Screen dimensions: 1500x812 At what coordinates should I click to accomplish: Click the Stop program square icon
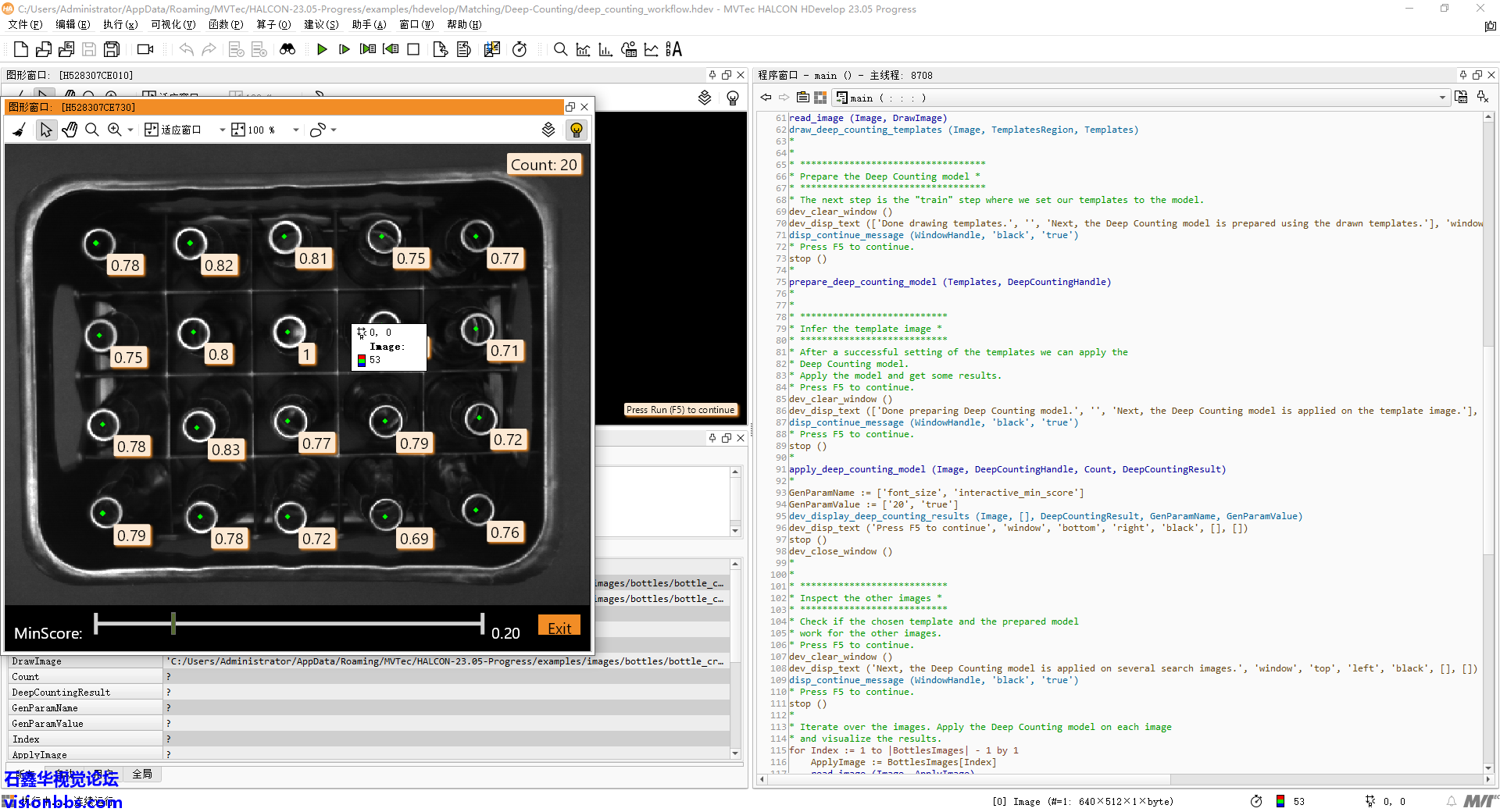(x=413, y=49)
